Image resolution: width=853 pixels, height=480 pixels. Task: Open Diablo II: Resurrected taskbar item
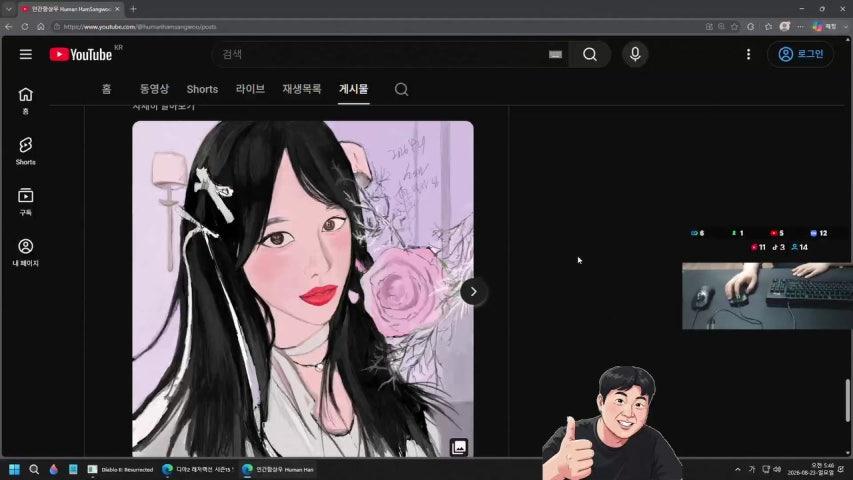[121, 469]
